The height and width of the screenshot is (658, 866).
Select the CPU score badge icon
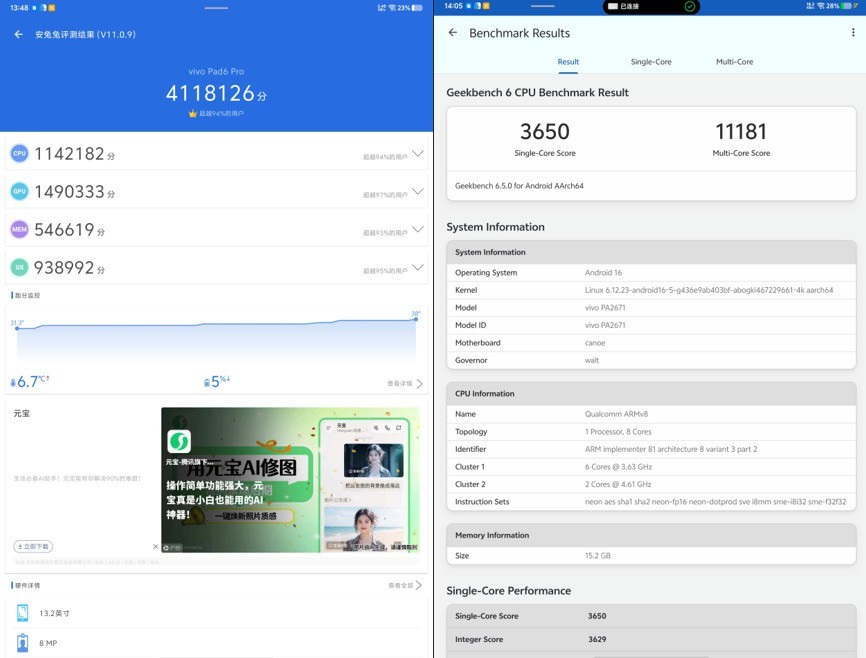pyautogui.click(x=17, y=154)
